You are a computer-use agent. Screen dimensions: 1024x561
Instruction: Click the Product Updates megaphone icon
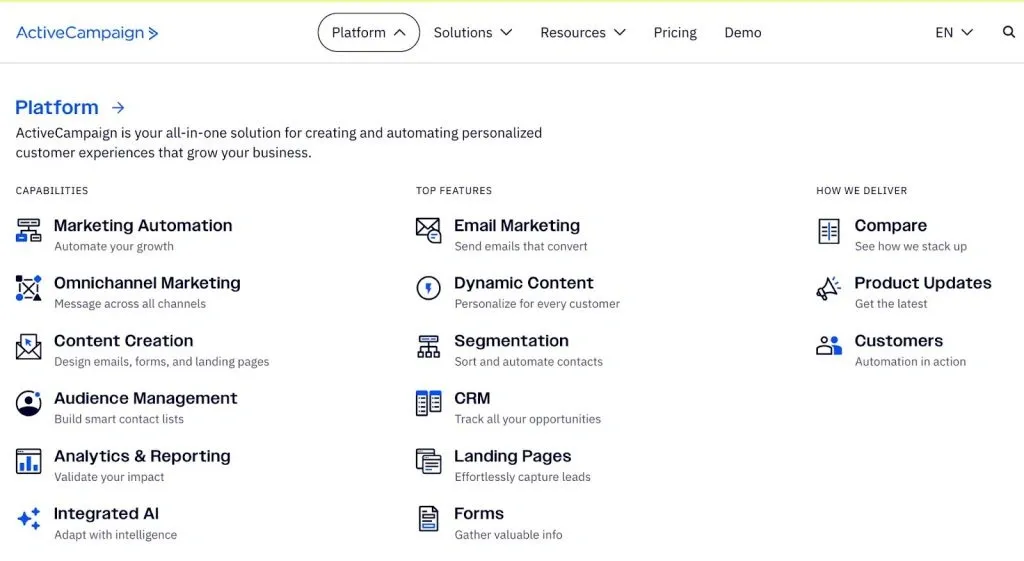[x=829, y=288]
